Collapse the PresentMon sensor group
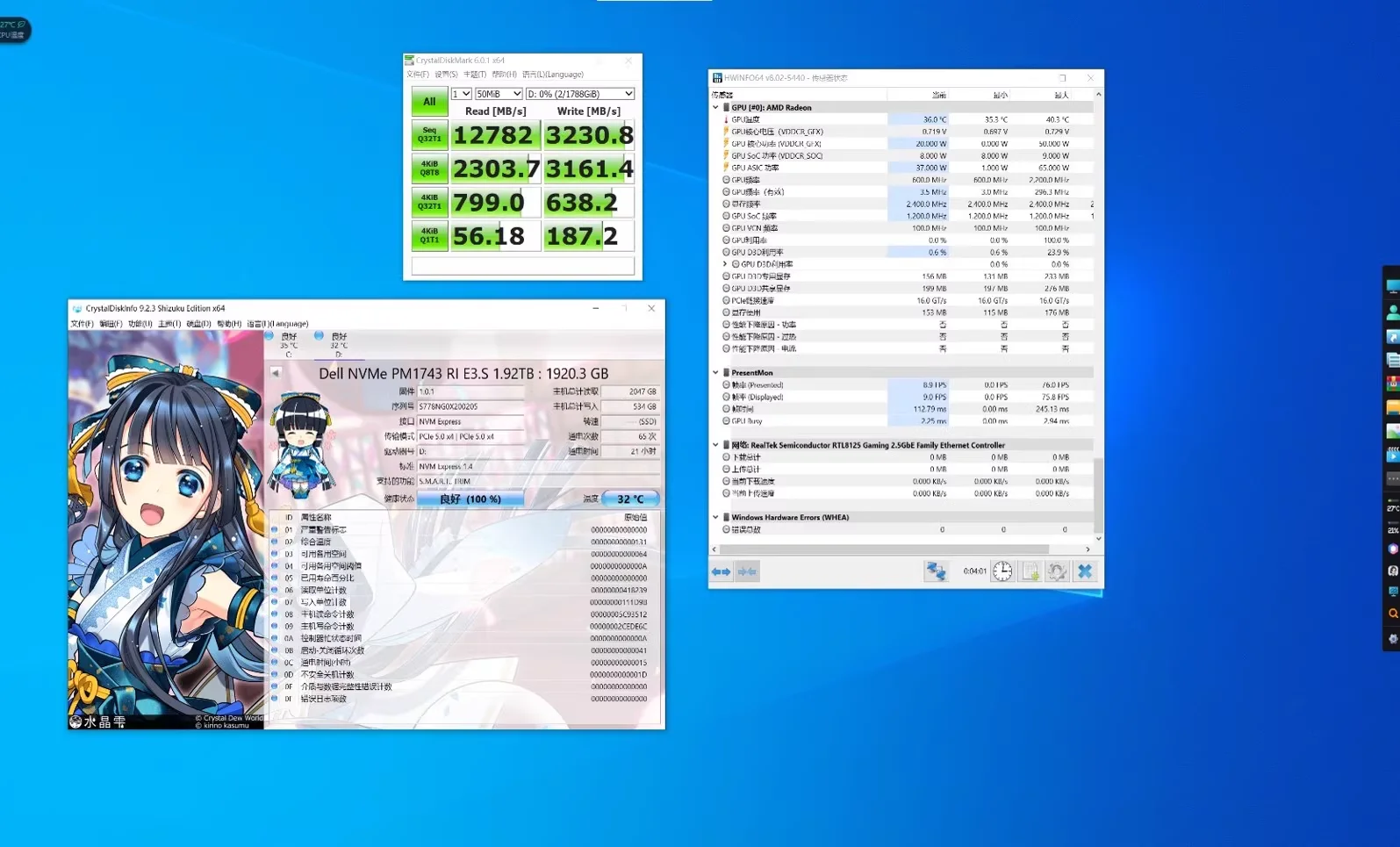Screen dimensions: 1400x847 [716, 373]
